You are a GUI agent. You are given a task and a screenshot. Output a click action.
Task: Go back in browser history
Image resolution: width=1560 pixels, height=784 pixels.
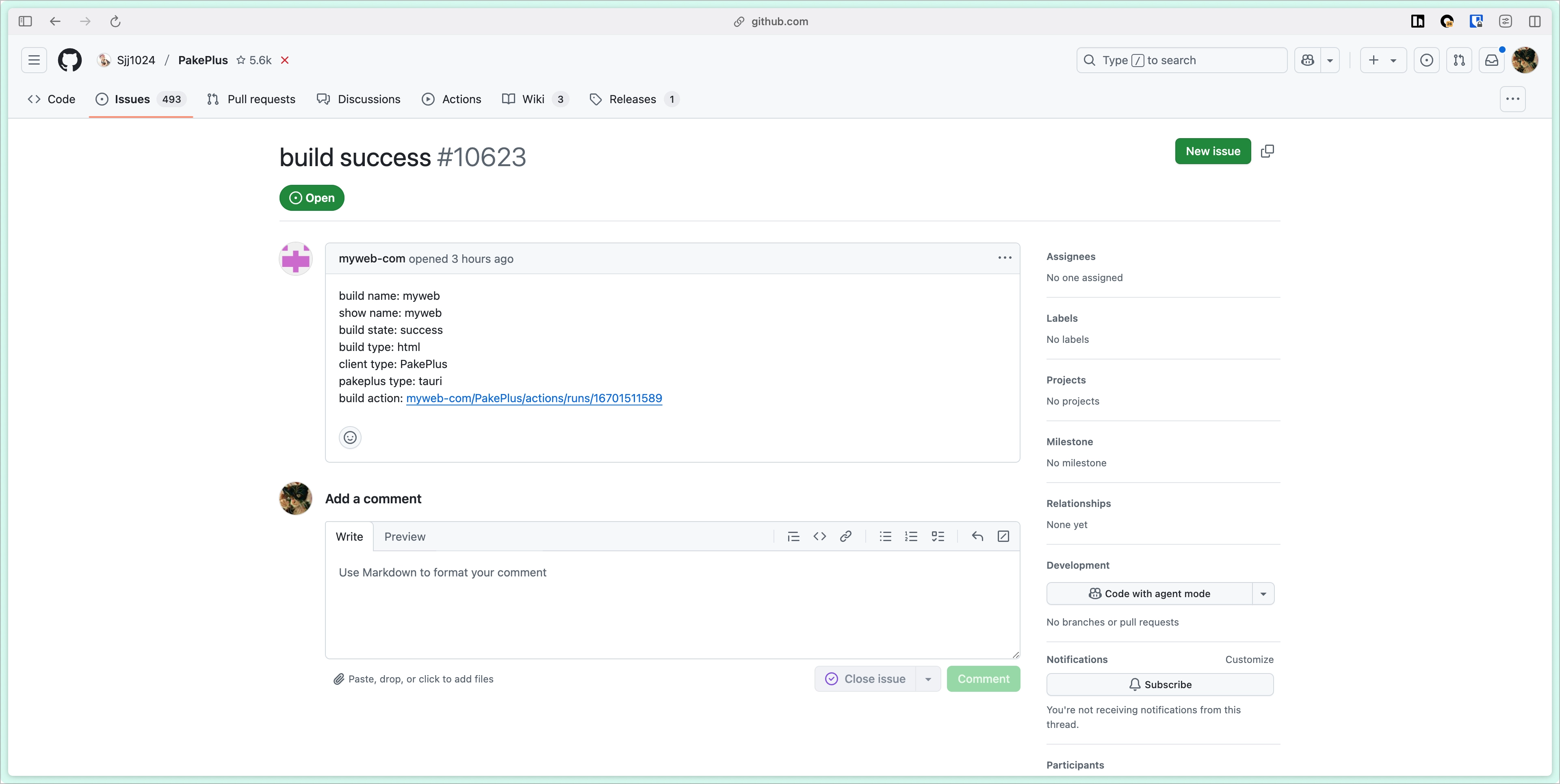tap(55, 21)
